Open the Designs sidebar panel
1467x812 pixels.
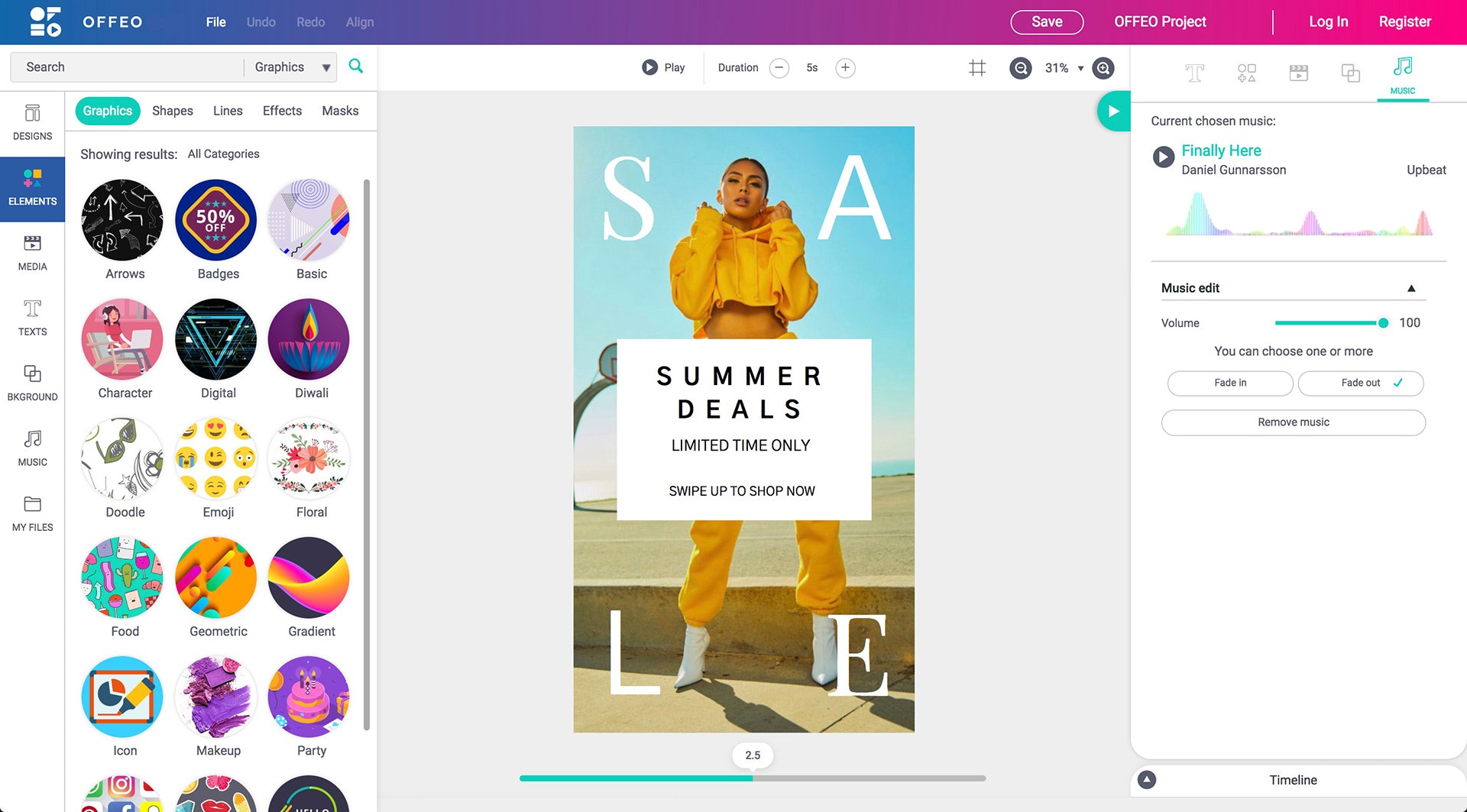tap(32, 123)
